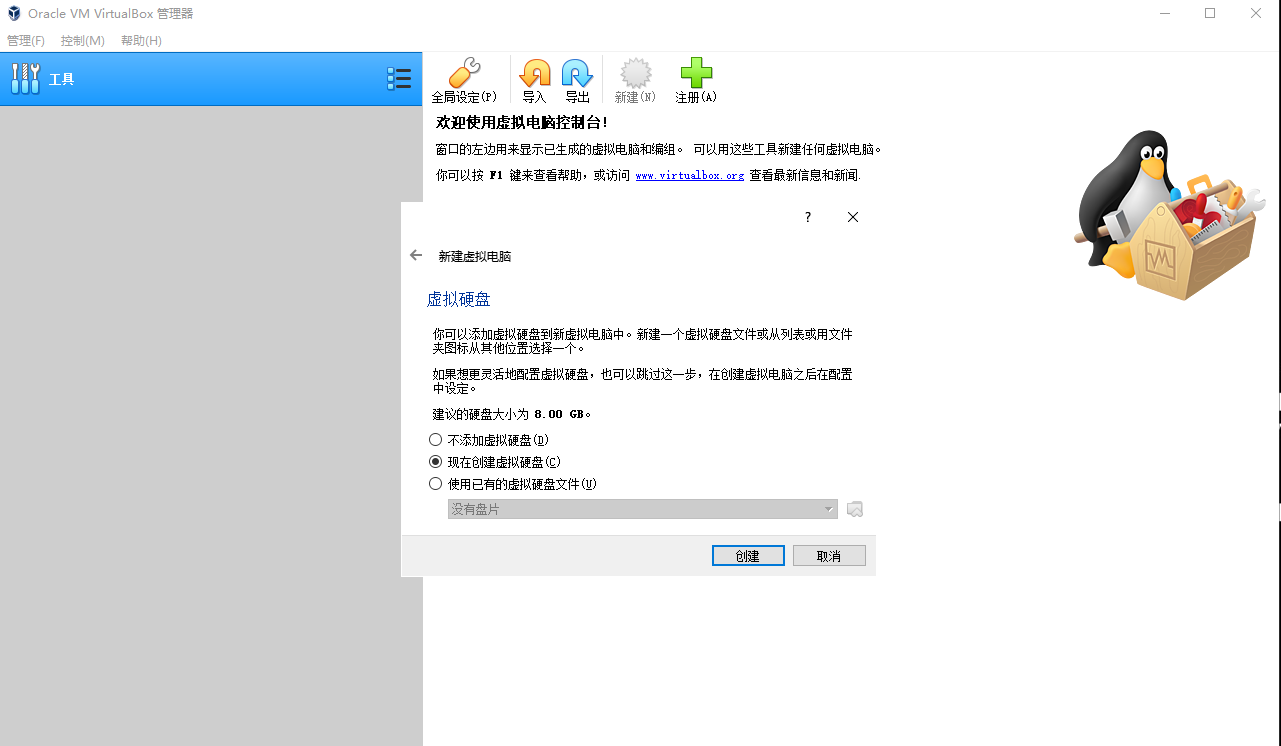This screenshot has height=746, width=1281.
Task: Click the virtual media browser folder icon
Action: [x=854, y=508]
